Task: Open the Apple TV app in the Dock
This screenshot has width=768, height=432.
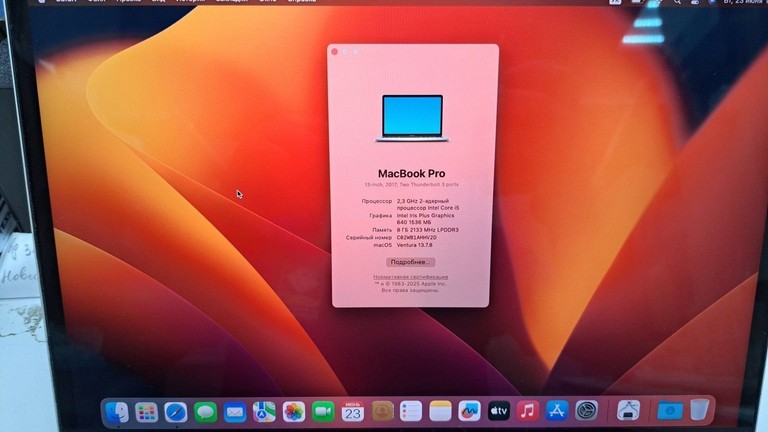Action: tap(499, 411)
